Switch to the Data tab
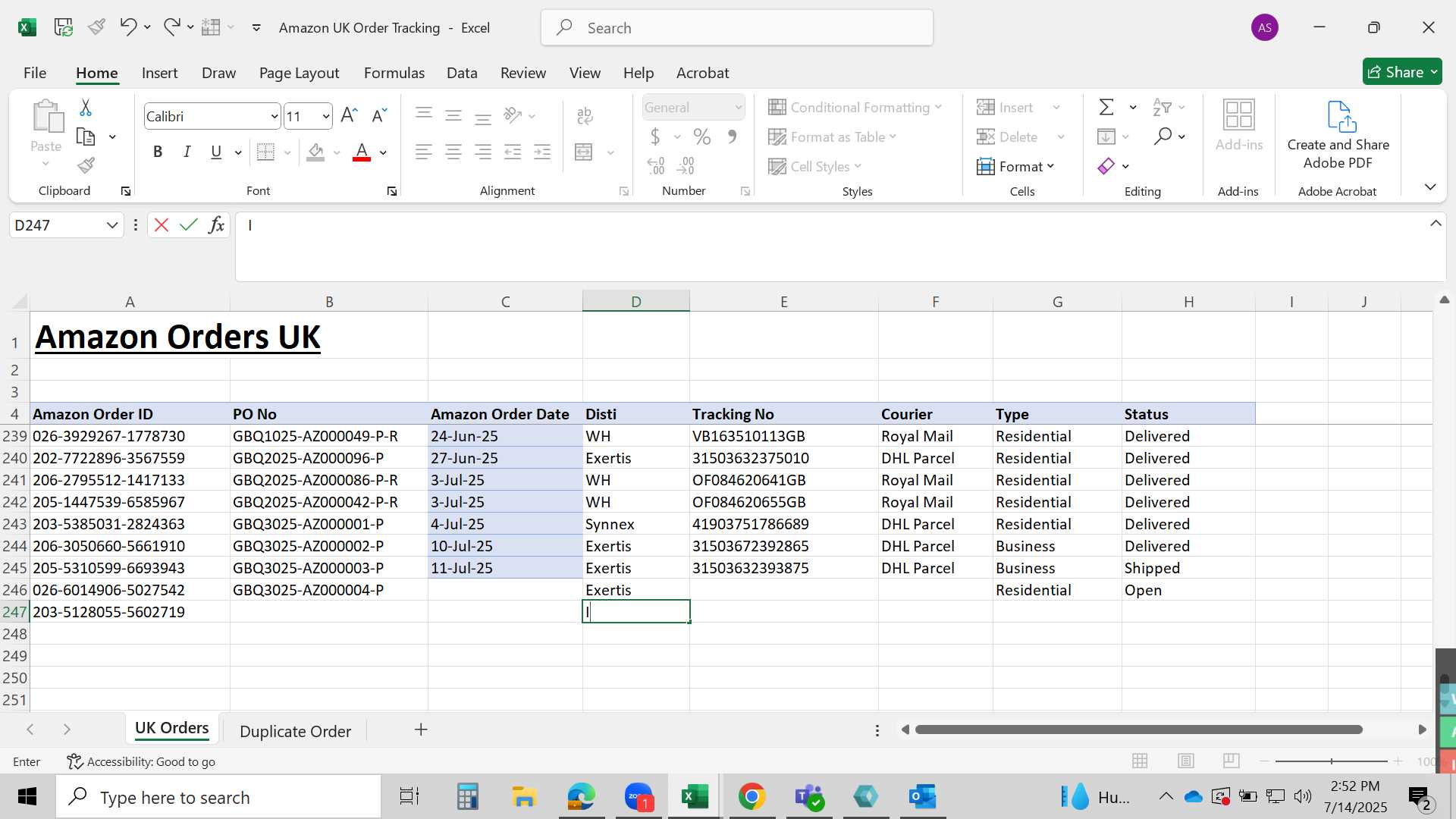Viewport: 1456px width, 819px height. click(462, 73)
